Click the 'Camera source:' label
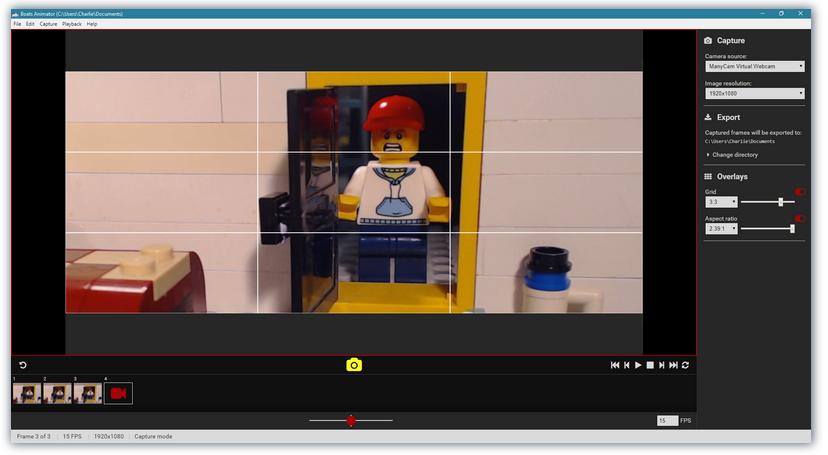The width and height of the screenshot is (828, 455). [726, 56]
